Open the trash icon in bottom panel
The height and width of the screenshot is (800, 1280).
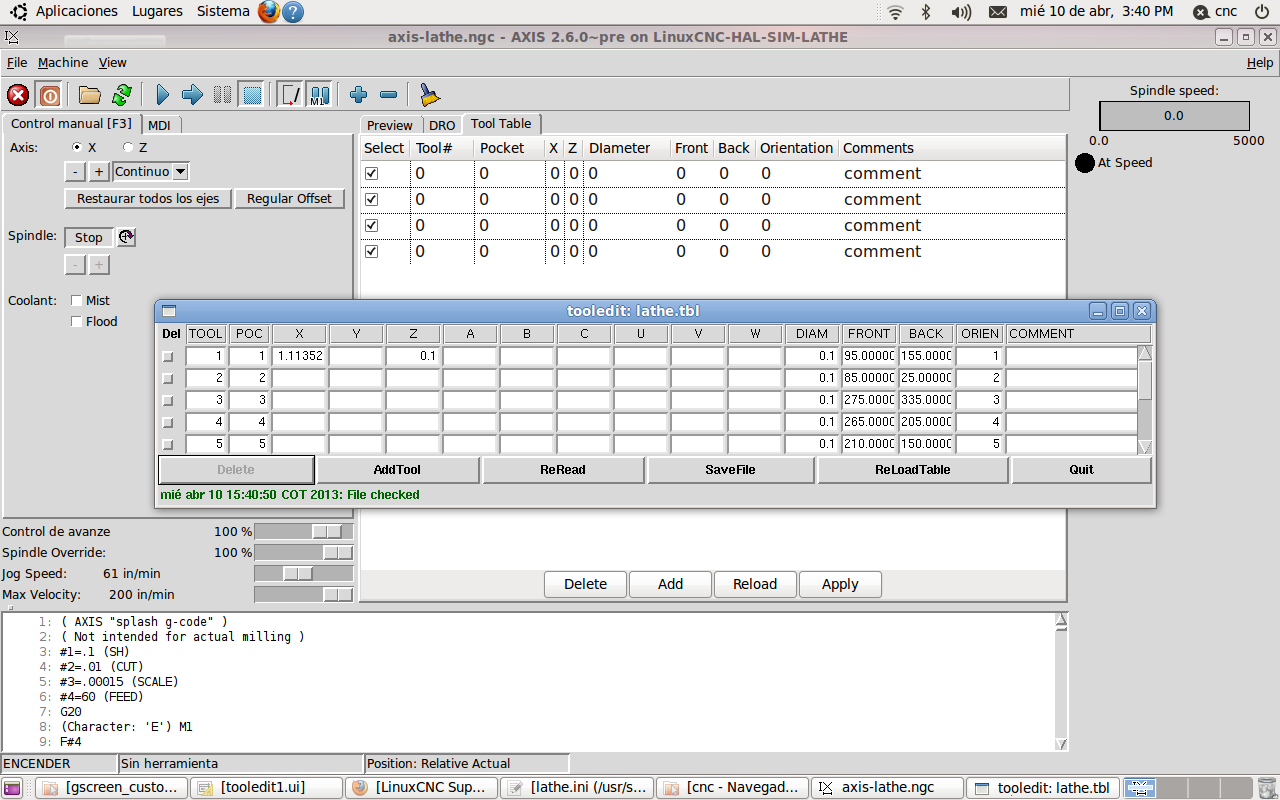tap(1267, 788)
